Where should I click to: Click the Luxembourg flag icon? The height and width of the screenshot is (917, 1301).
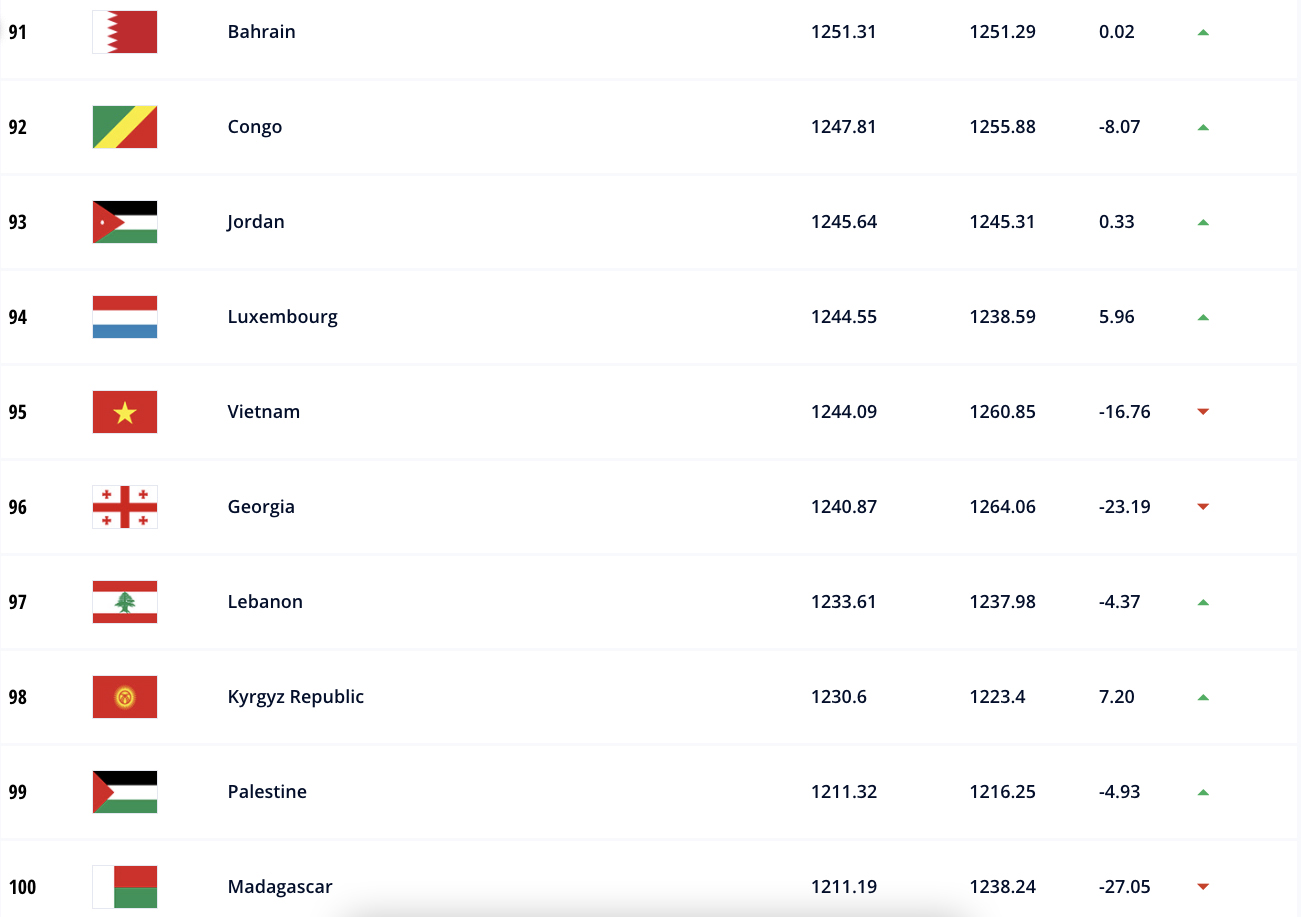(125, 317)
